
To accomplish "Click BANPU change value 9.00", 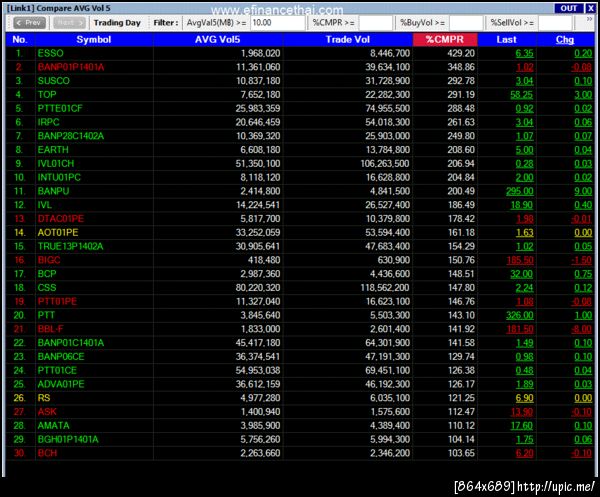I will tap(583, 191).
